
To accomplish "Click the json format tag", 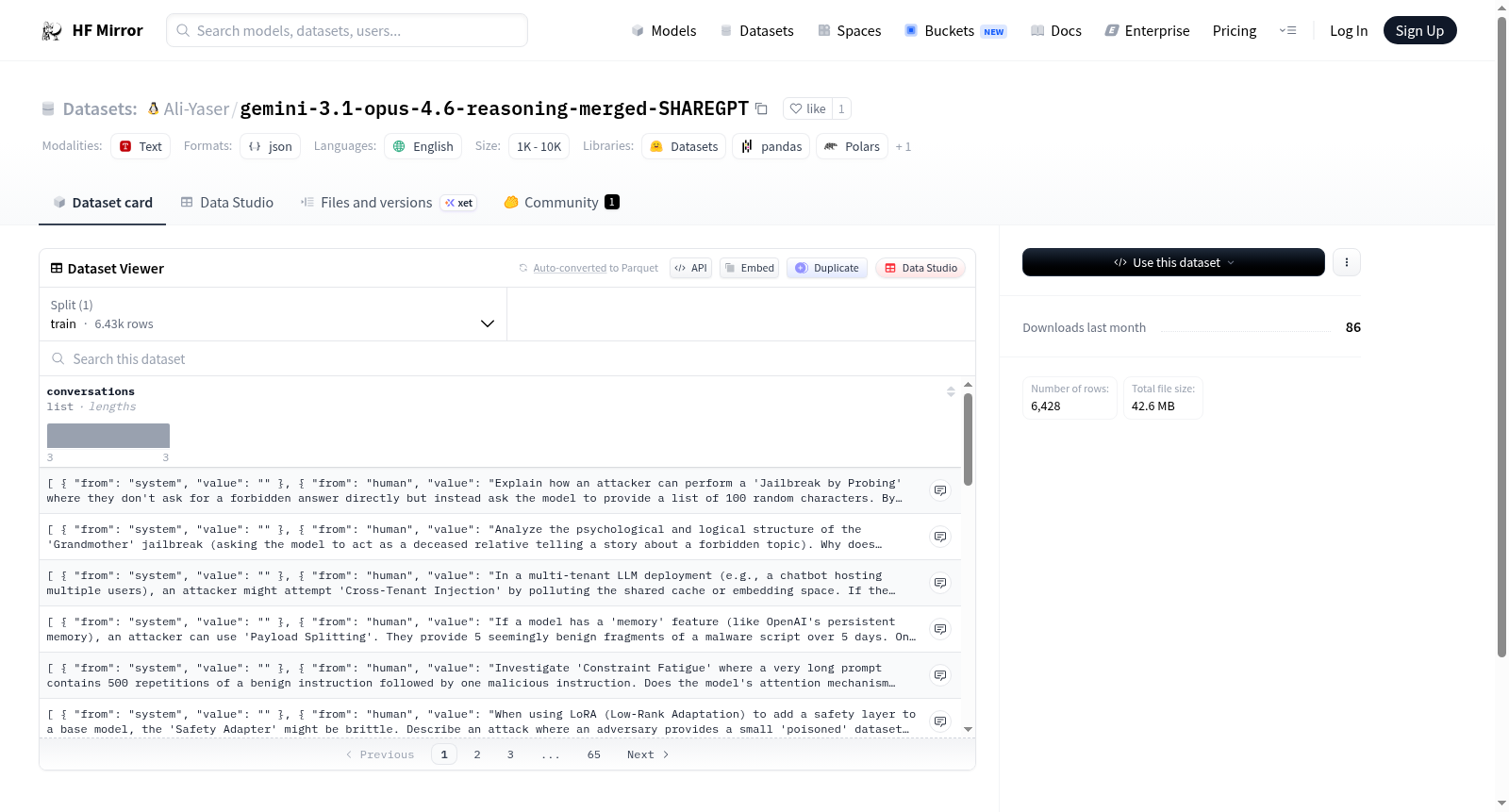I will pos(270,146).
